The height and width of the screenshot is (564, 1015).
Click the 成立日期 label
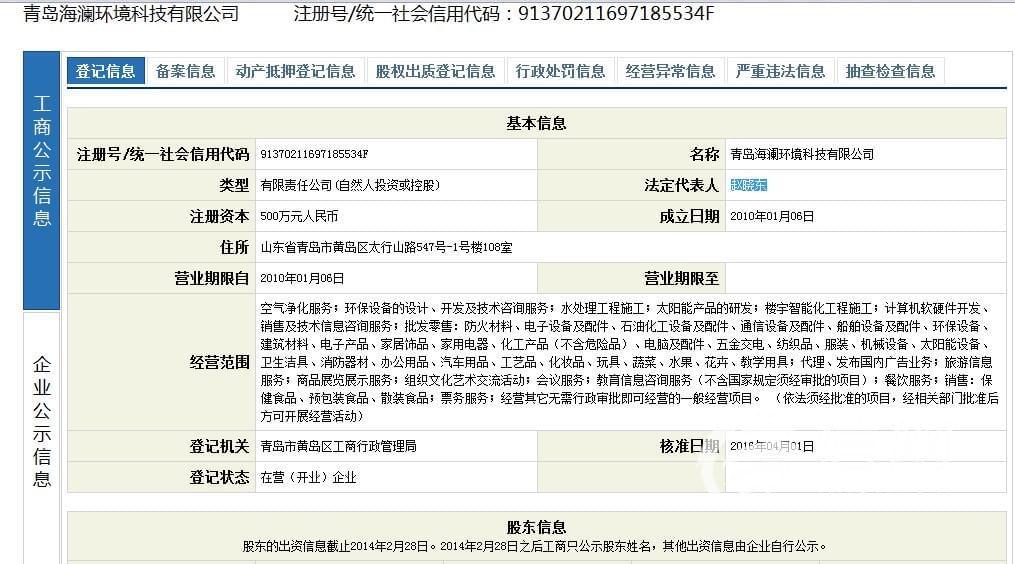click(x=689, y=216)
